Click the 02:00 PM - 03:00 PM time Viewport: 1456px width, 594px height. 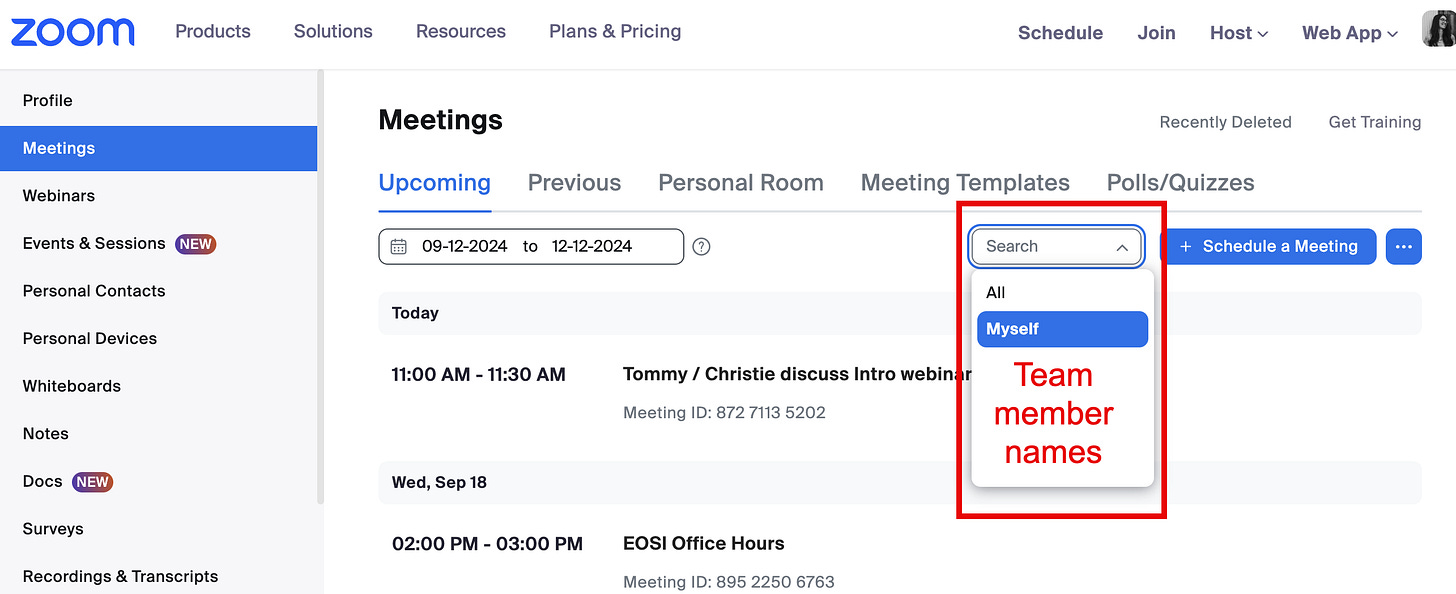point(487,544)
